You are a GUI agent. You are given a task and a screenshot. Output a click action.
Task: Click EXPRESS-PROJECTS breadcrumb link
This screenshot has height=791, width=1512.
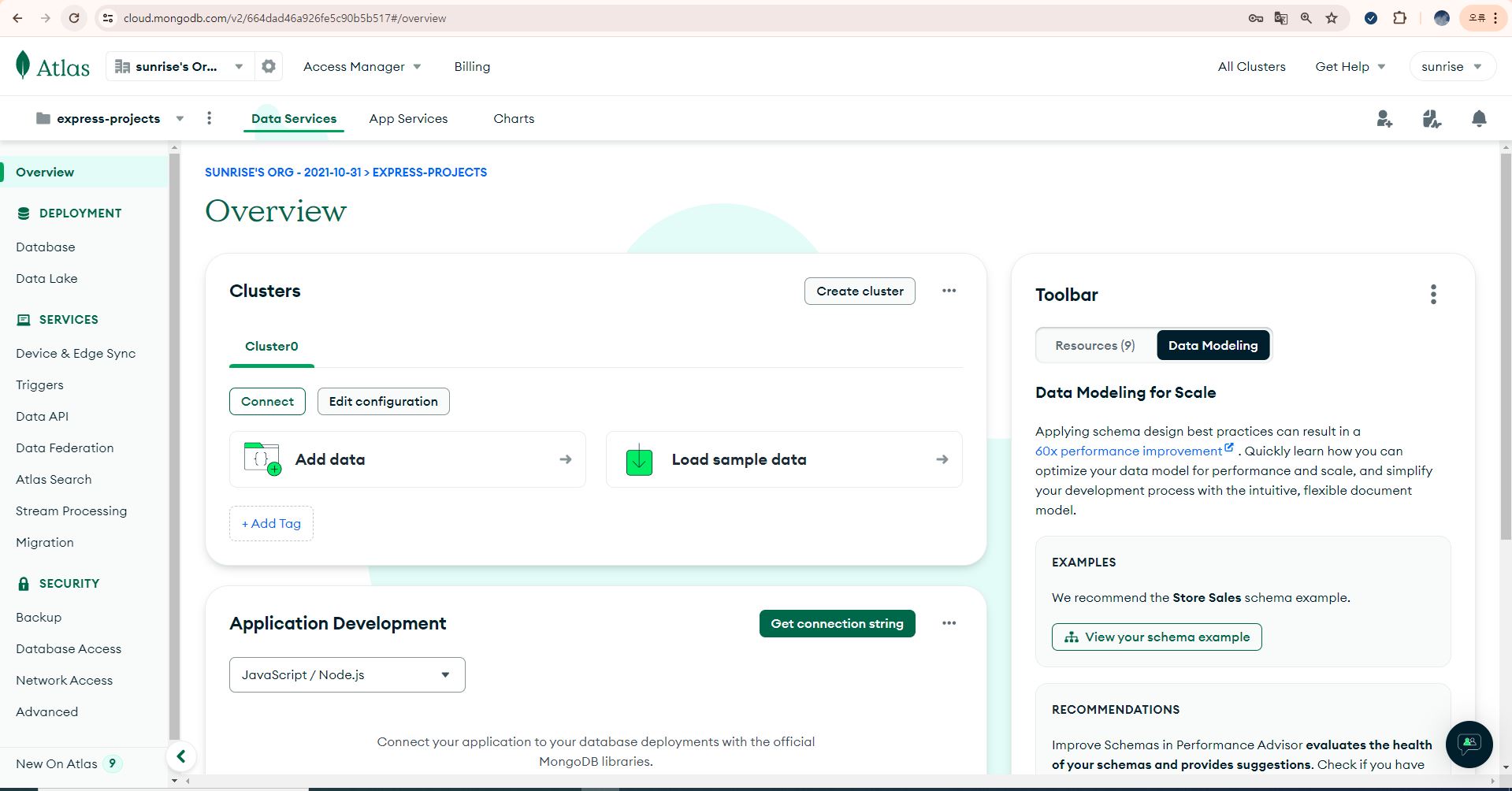(x=429, y=173)
